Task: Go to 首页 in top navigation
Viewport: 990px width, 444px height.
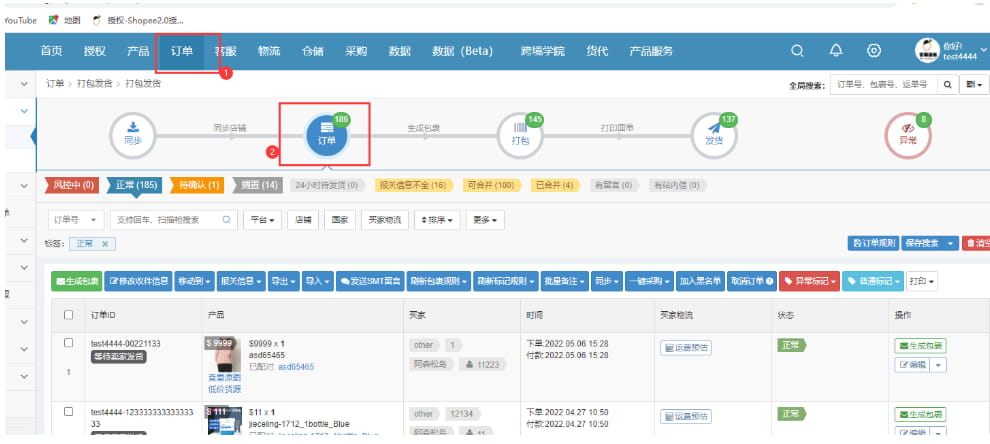Action: coord(52,51)
